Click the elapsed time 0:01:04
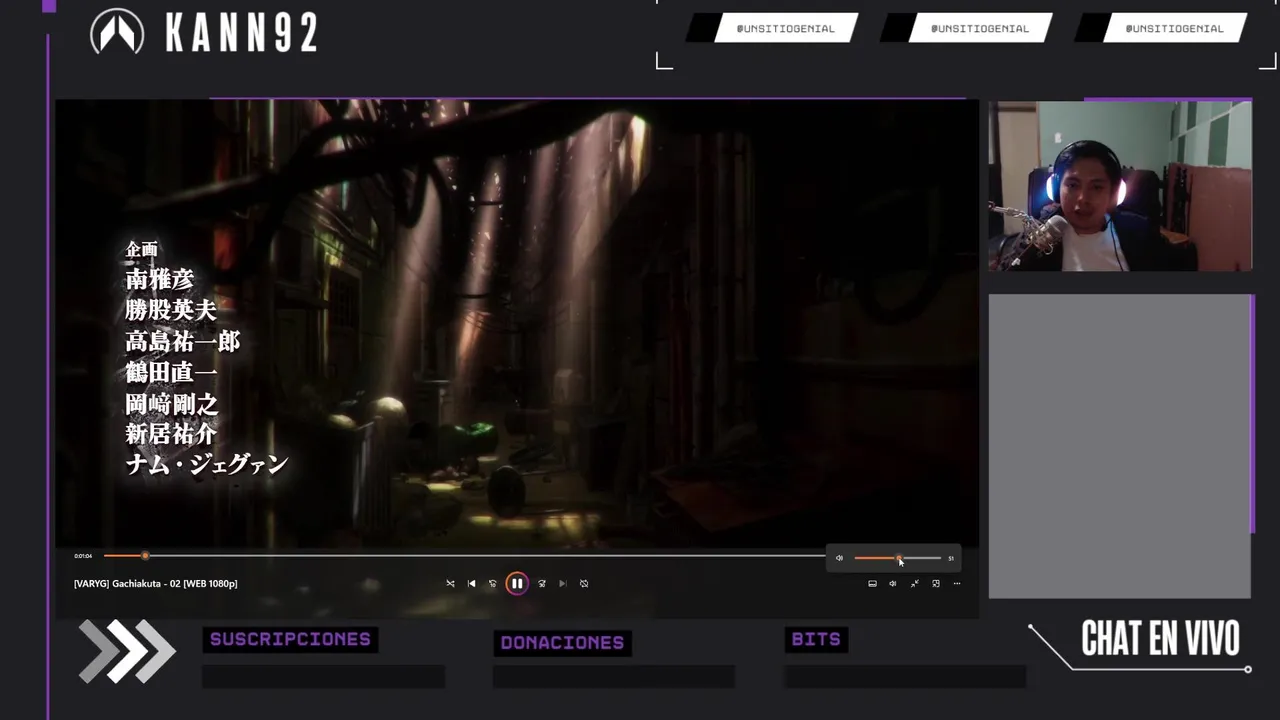This screenshot has height=720, width=1280. [x=83, y=556]
